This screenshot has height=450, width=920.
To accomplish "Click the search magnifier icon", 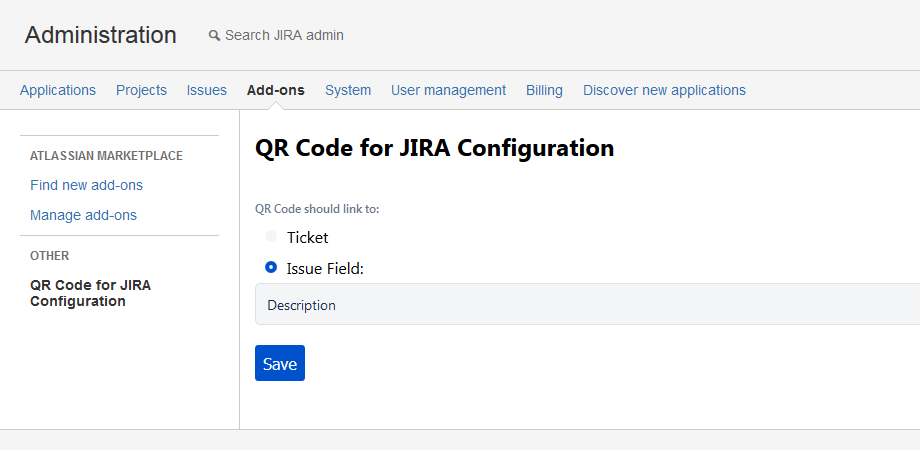I will [x=214, y=36].
